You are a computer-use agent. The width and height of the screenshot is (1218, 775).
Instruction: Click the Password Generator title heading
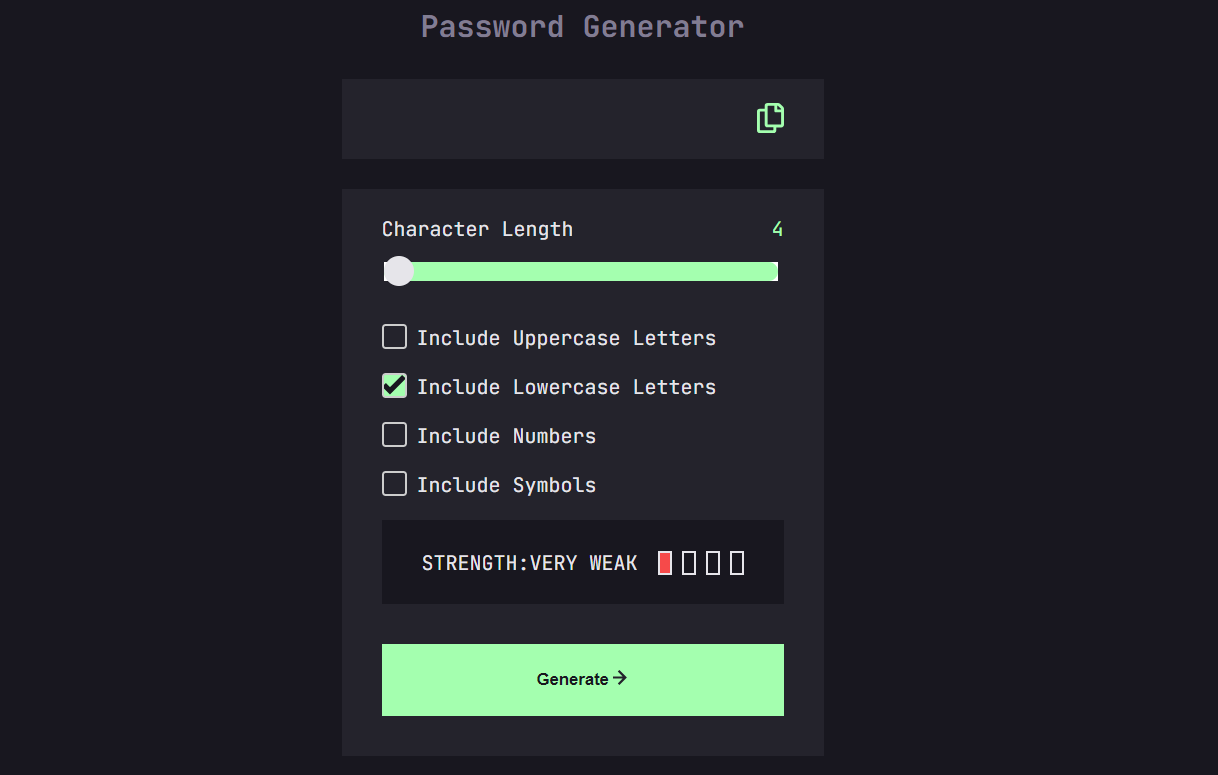pyautogui.click(x=581, y=26)
